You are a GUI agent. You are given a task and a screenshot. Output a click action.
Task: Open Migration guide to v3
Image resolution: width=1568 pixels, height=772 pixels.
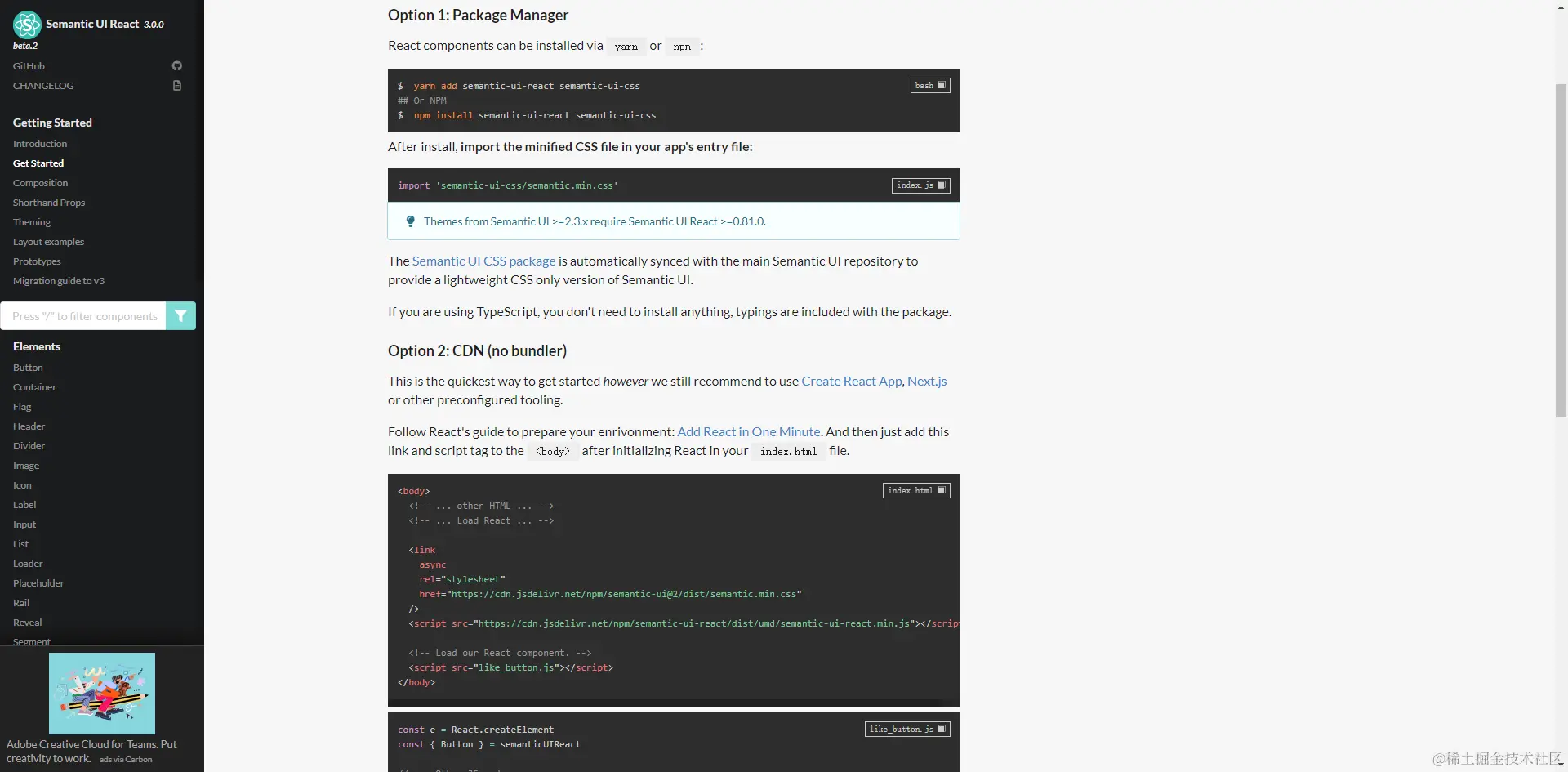[59, 281]
